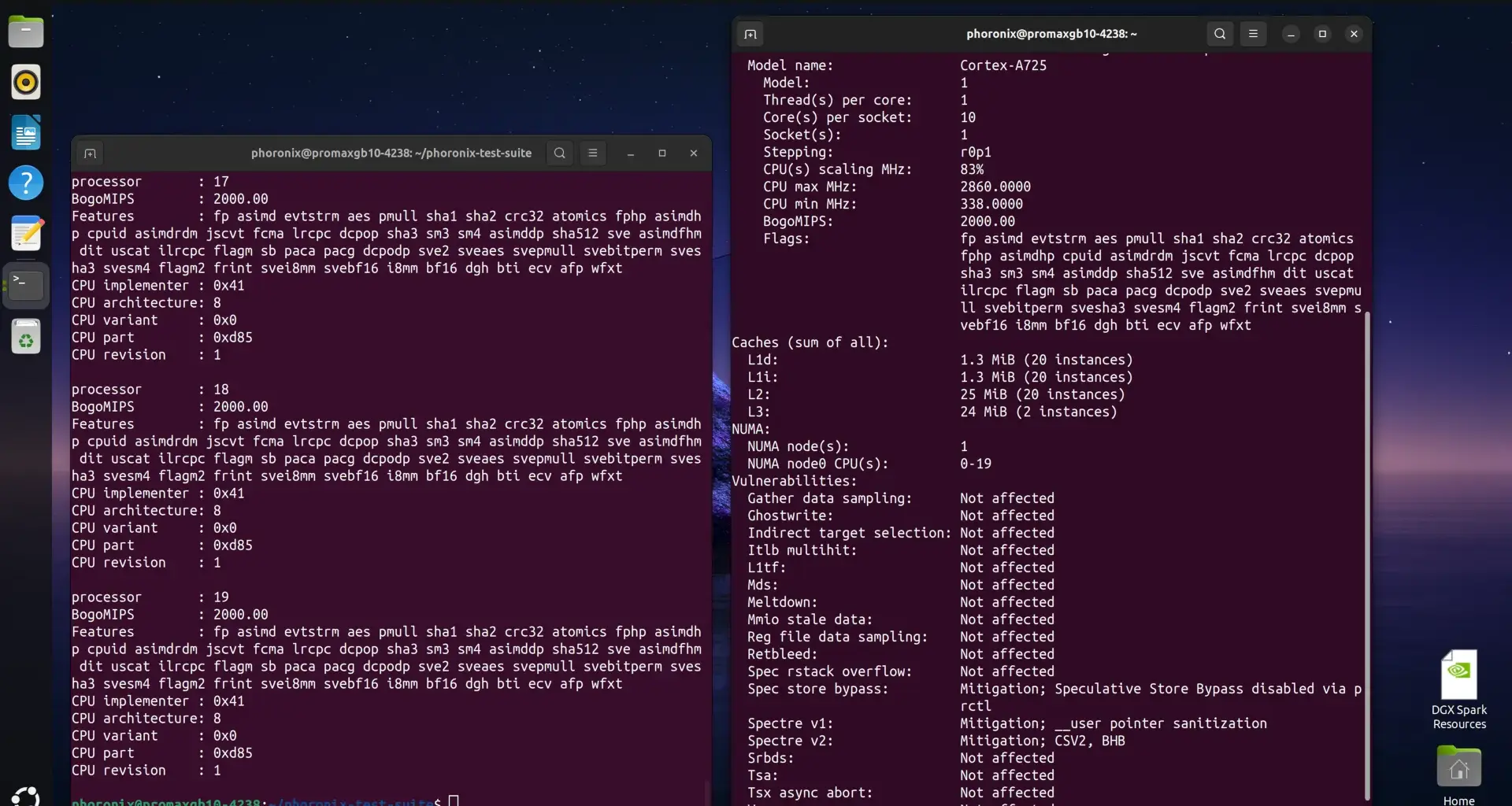
Task: Click the search button in the left terminal header
Action: point(559,153)
